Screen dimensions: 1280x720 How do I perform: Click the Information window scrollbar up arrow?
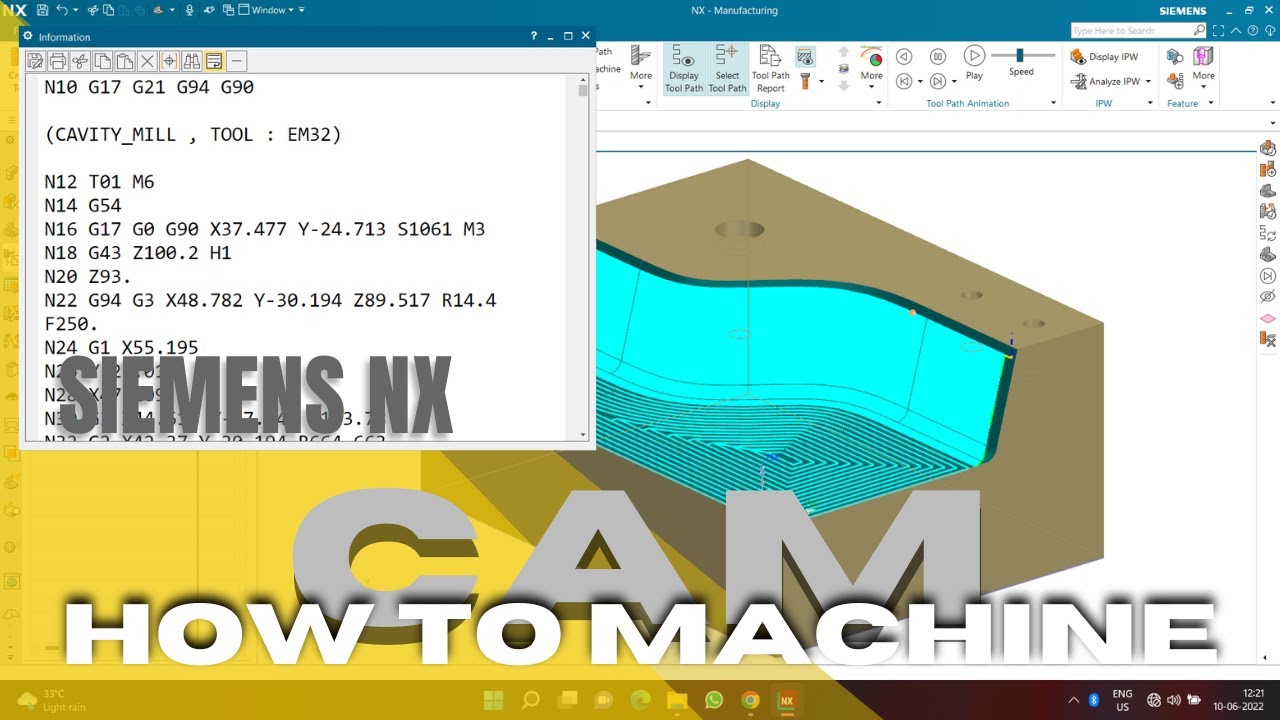(x=583, y=79)
